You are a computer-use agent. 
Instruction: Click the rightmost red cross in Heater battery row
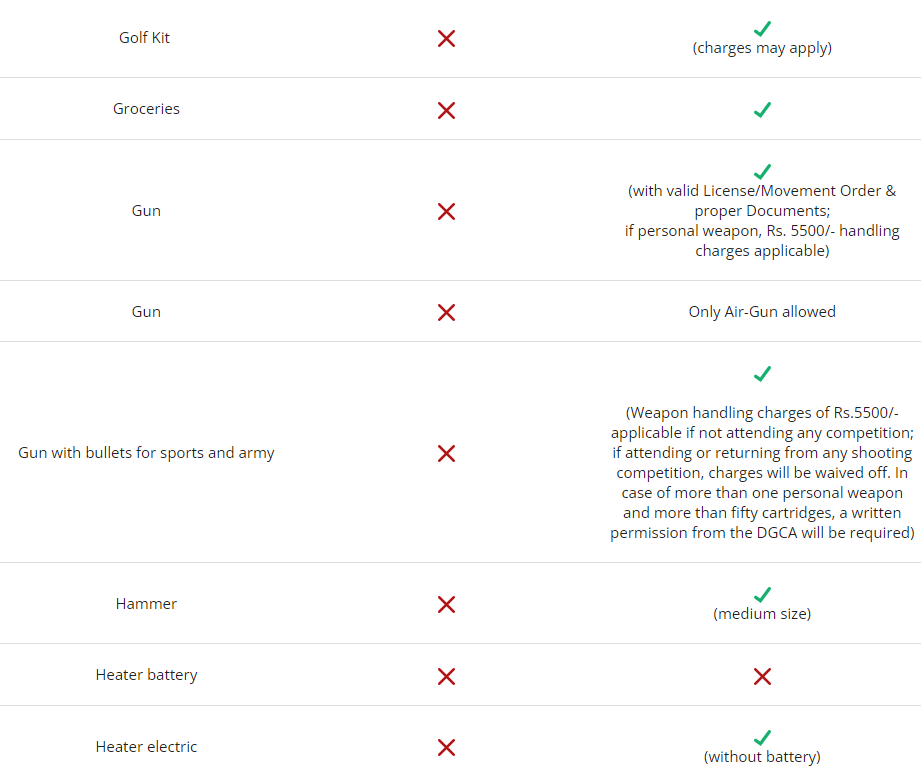coord(762,676)
